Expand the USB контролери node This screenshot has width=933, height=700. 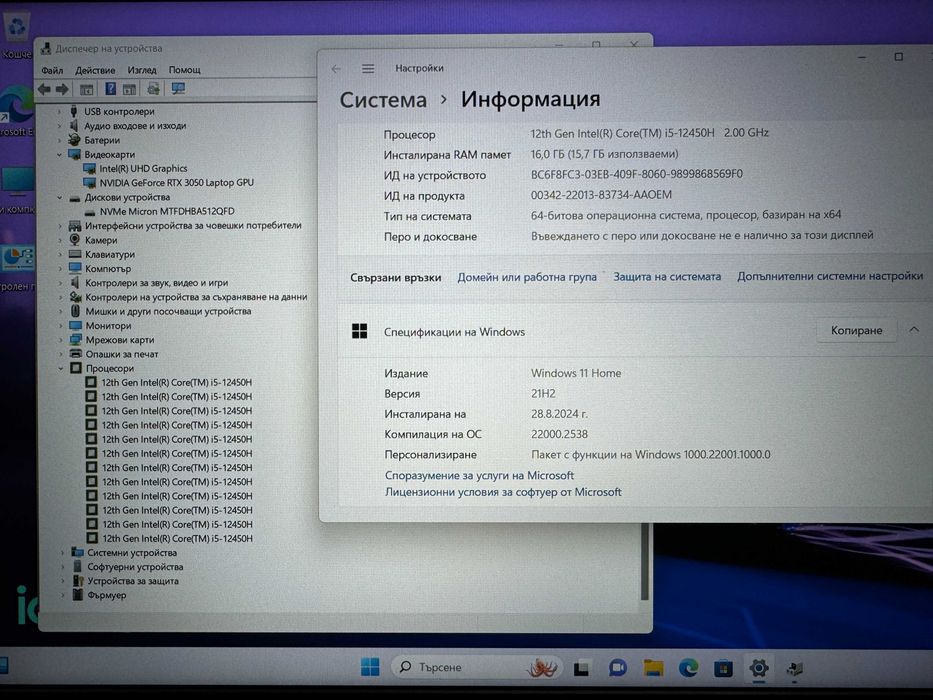tap(60, 111)
